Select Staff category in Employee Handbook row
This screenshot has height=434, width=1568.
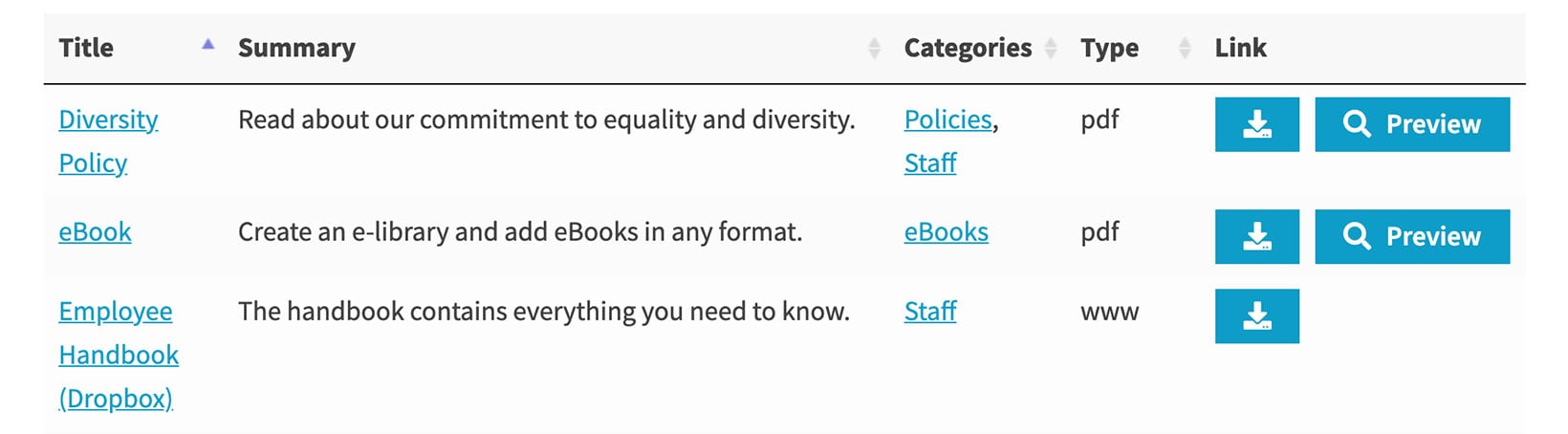click(930, 312)
